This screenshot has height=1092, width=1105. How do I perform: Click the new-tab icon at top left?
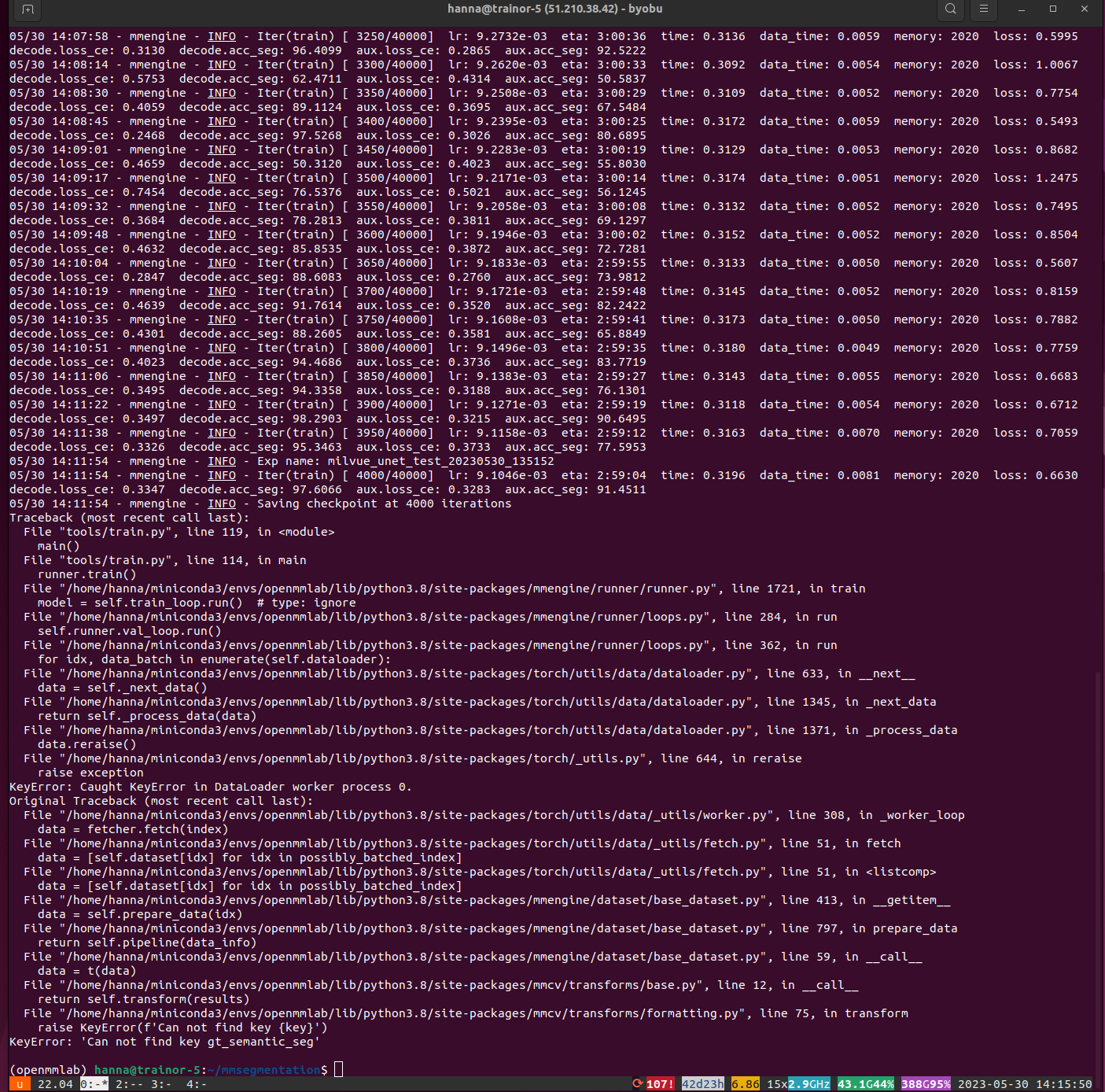tap(27, 10)
